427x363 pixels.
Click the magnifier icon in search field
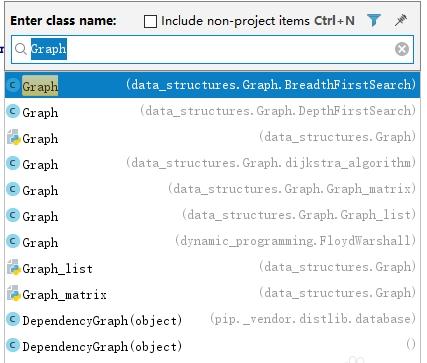[x=21, y=49]
